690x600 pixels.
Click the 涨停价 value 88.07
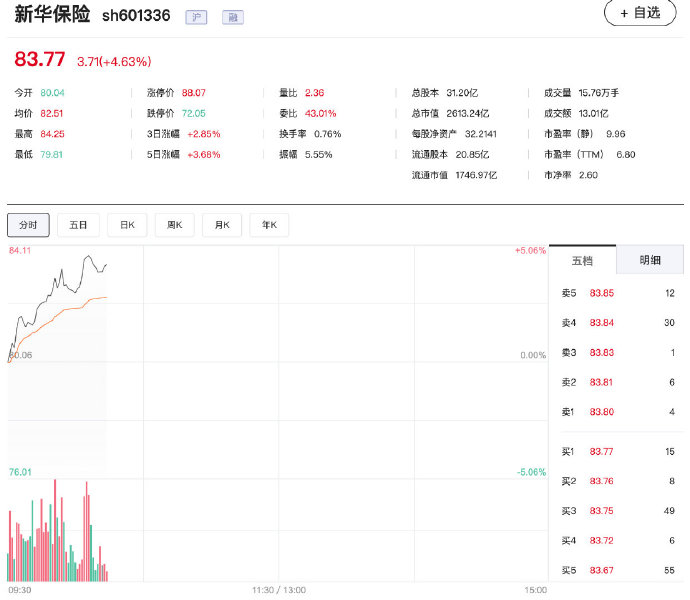(x=194, y=93)
